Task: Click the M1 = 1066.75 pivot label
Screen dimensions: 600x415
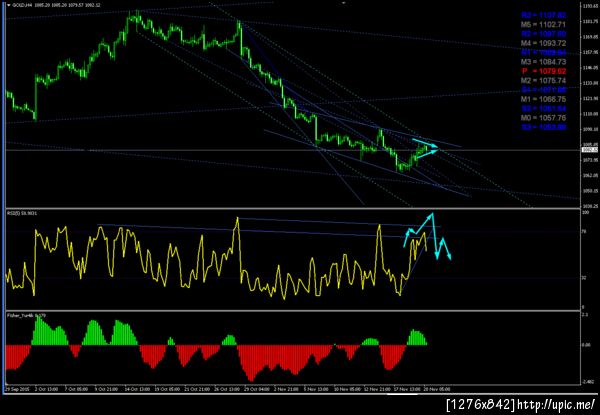Action: (x=543, y=99)
